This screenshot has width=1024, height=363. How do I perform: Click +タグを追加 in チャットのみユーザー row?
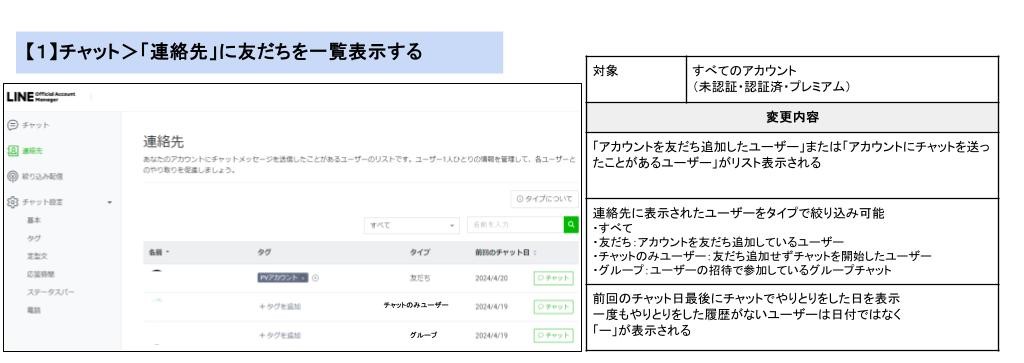click(x=280, y=307)
